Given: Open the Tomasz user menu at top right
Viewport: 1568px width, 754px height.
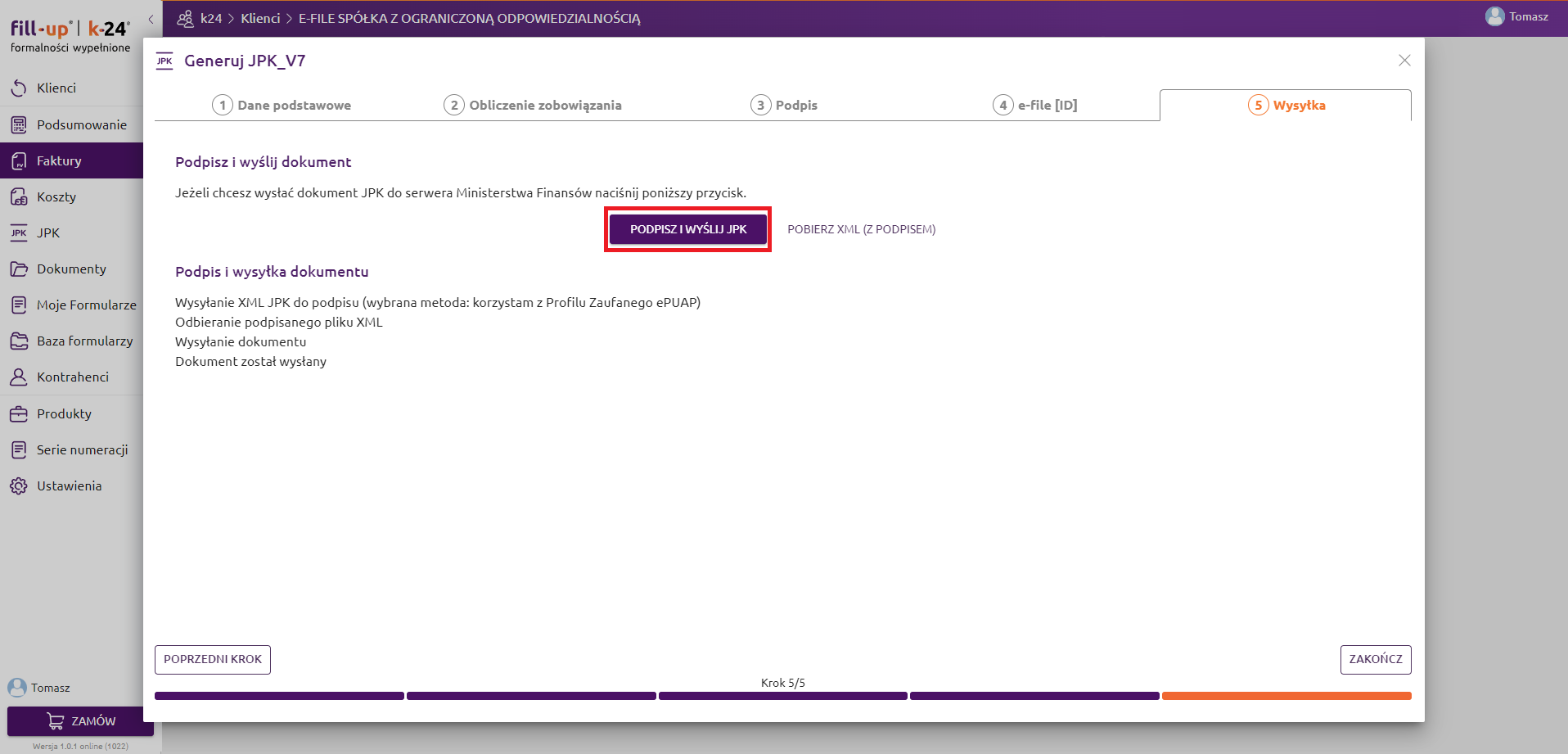Looking at the screenshot, I should pyautogui.click(x=1517, y=17).
